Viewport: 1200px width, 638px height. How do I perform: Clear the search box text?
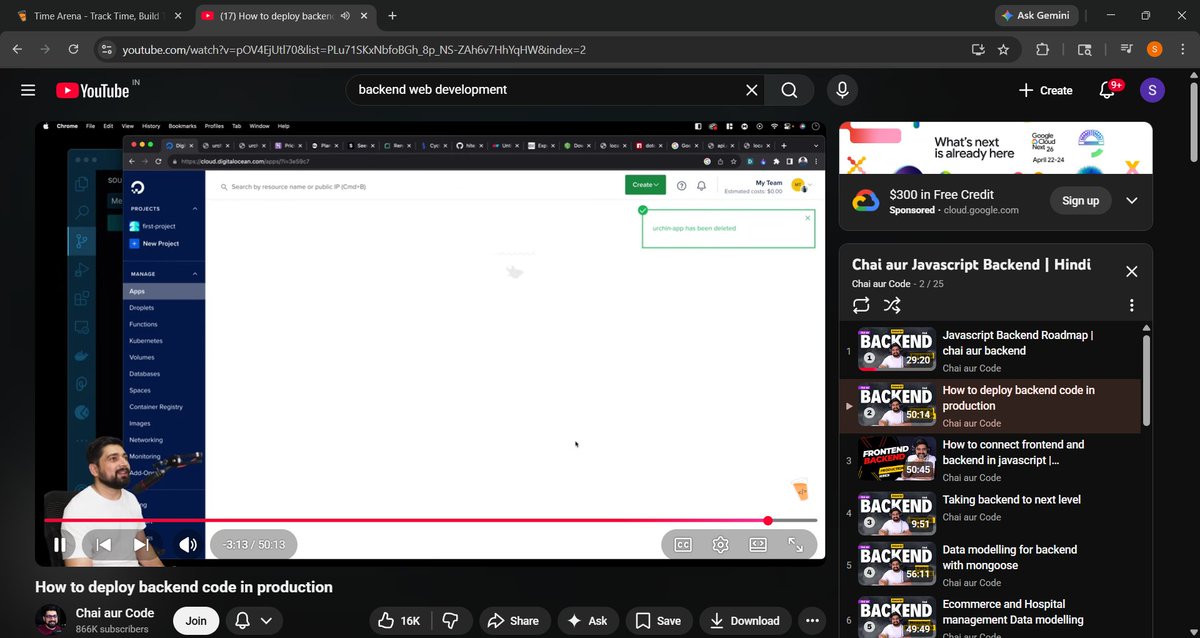click(751, 90)
